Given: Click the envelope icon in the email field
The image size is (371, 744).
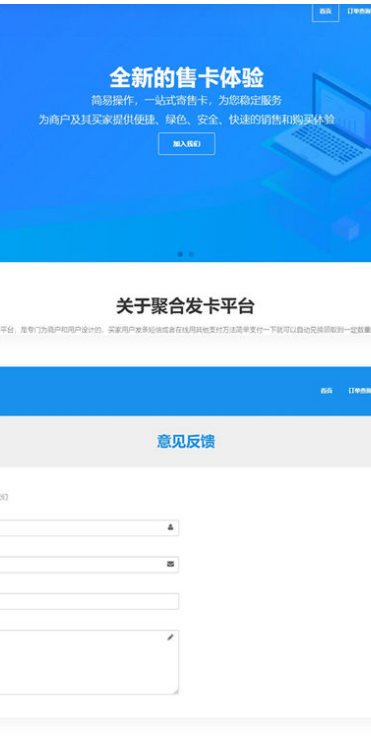Looking at the screenshot, I should pyautogui.click(x=170, y=564).
